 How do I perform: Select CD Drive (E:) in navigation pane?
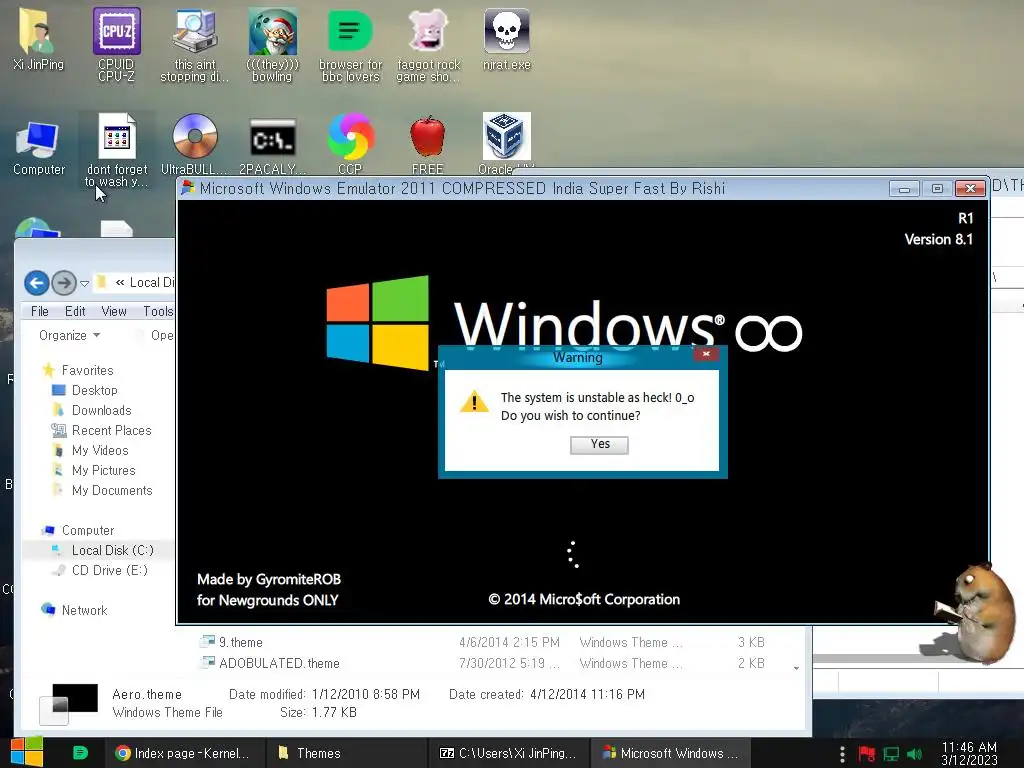pos(100,571)
